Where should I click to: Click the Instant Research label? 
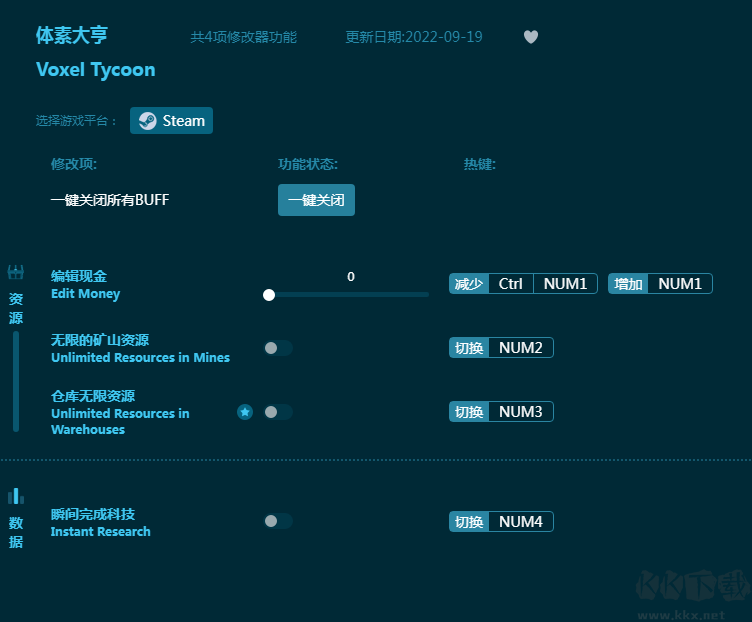pos(101,532)
